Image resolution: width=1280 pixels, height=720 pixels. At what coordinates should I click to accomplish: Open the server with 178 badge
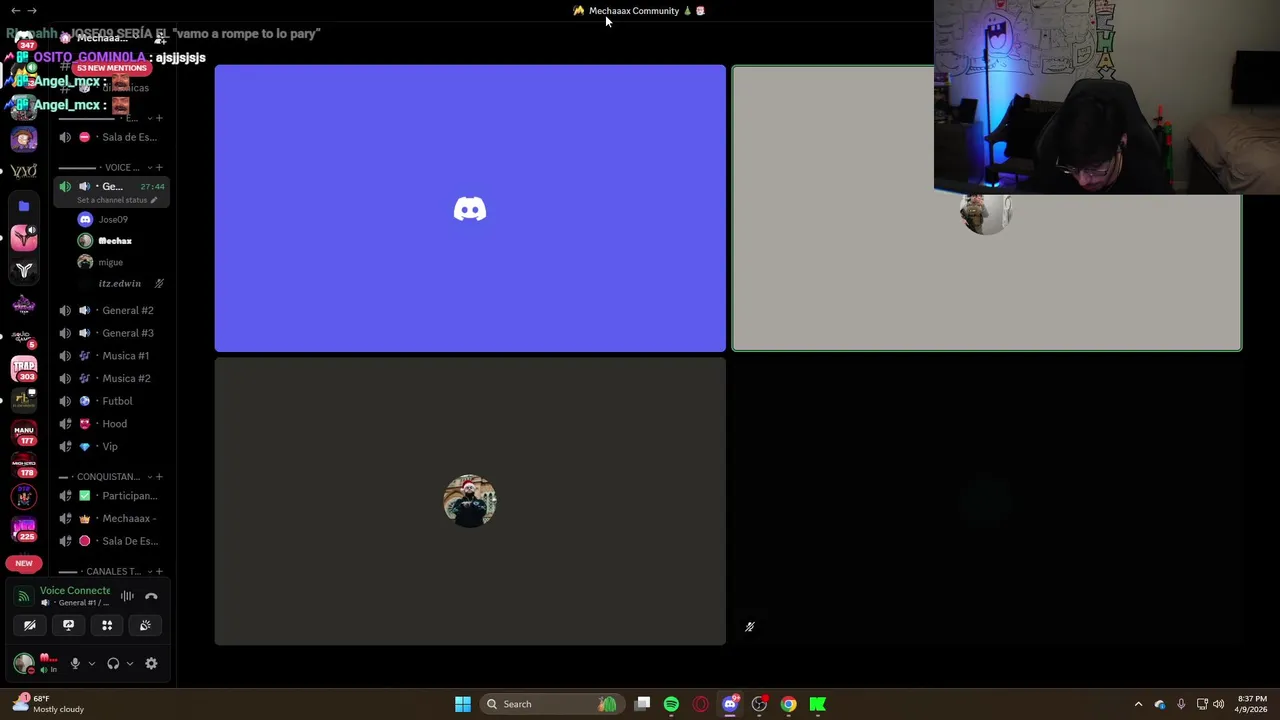click(x=24, y=464)
